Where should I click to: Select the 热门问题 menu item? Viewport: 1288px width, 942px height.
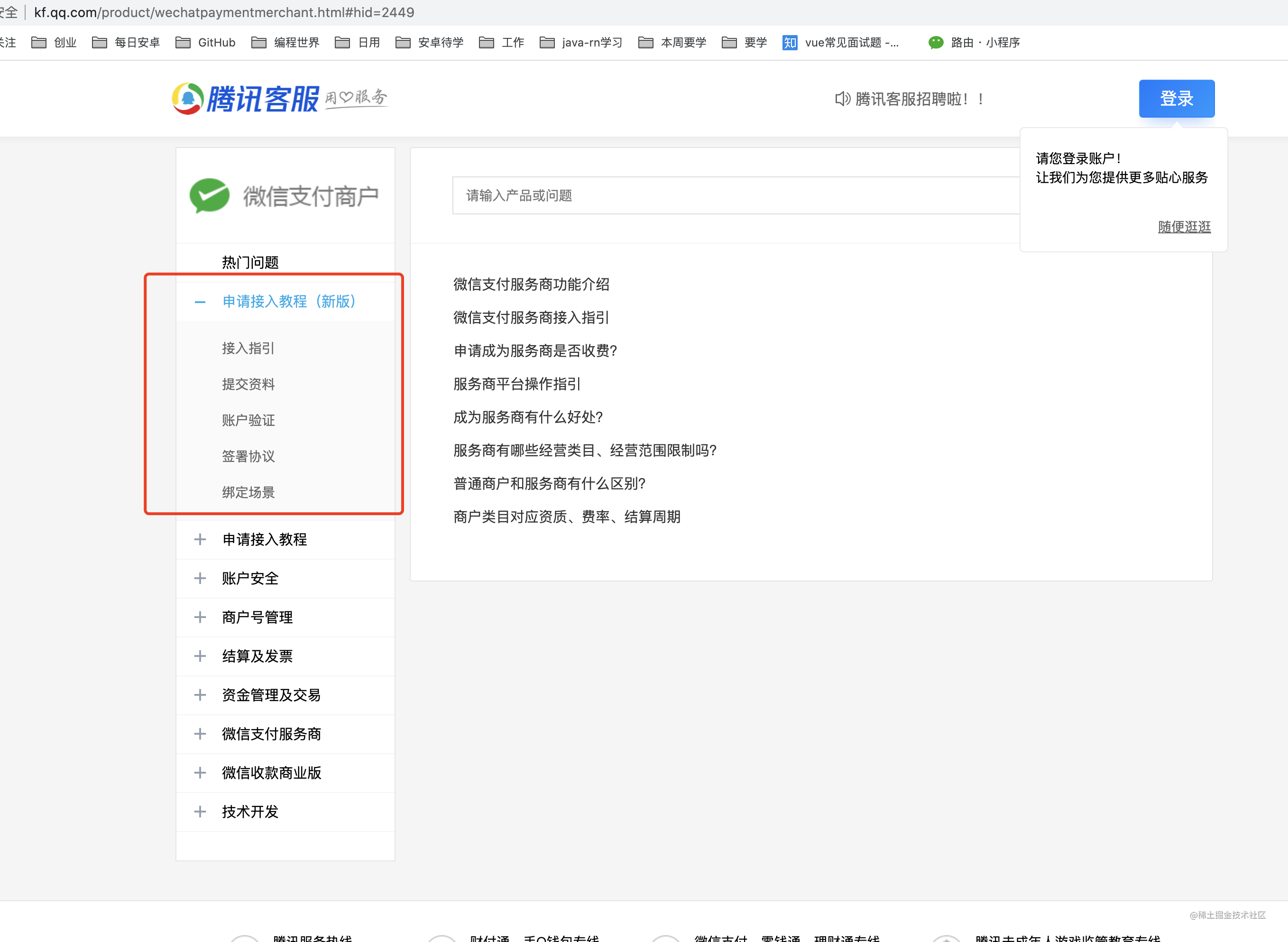(x=250, y=262)
